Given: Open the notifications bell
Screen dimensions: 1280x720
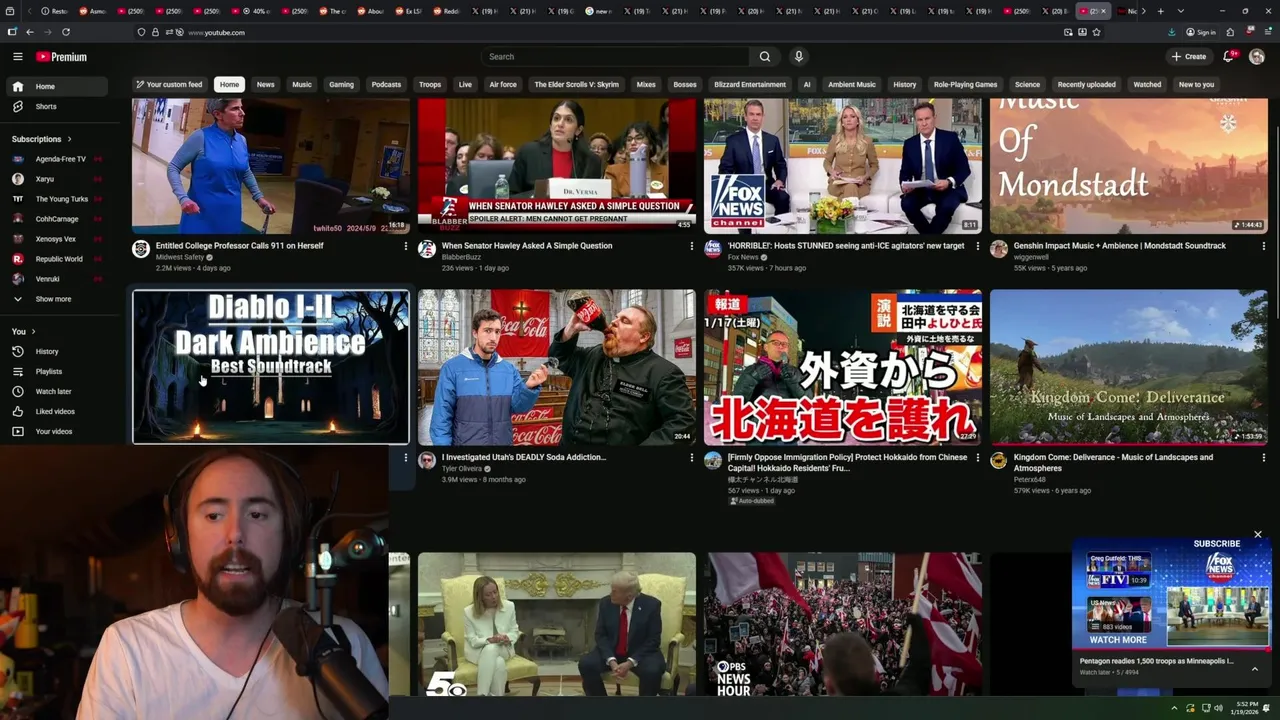Looking at the screenshot, I should click(1229, 57).
